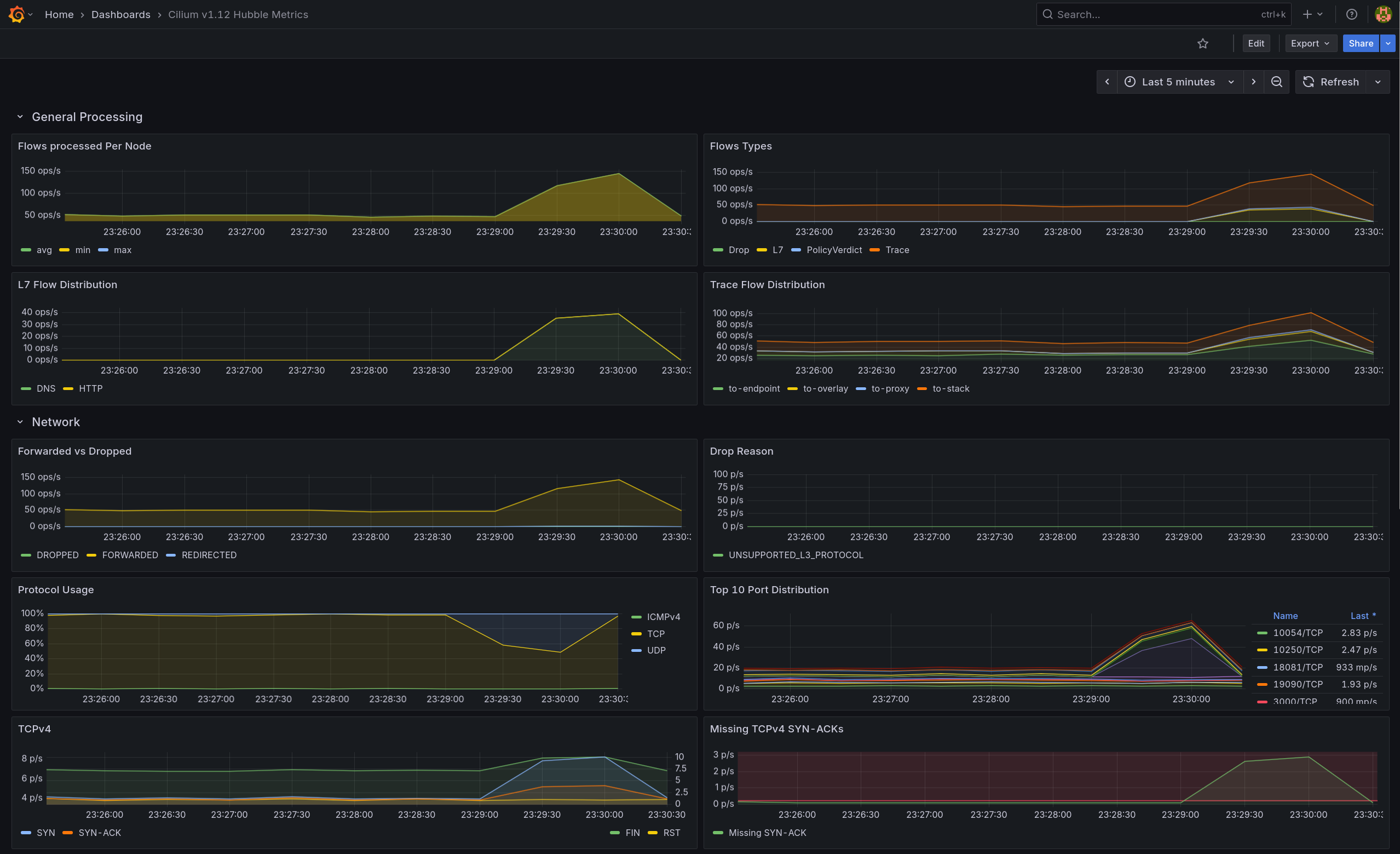Click the Edit dashboard button
This screenshot has width=1400, height=854.
pos(1255,43)
